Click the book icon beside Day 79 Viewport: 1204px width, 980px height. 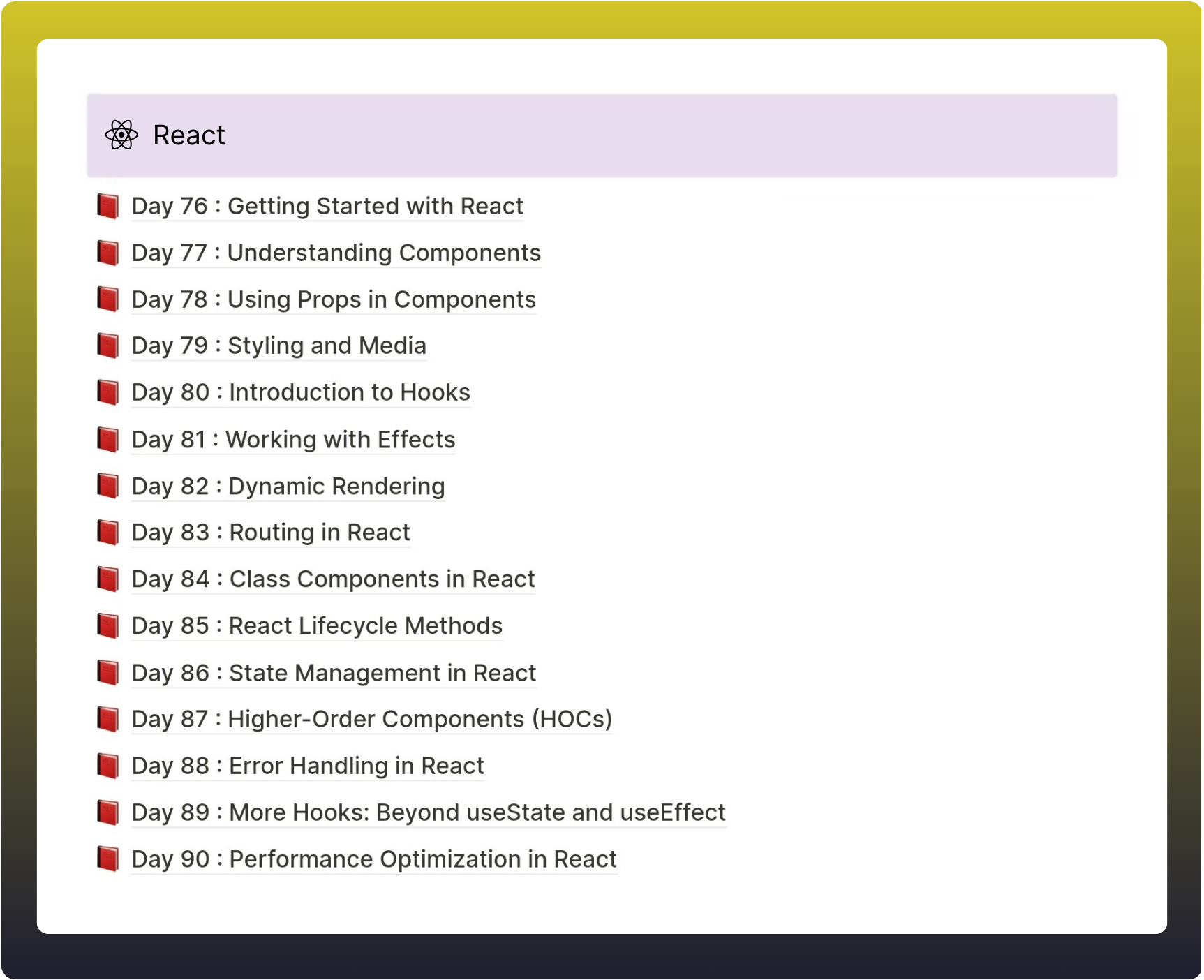pyautogui.click(x=108, y=346)
